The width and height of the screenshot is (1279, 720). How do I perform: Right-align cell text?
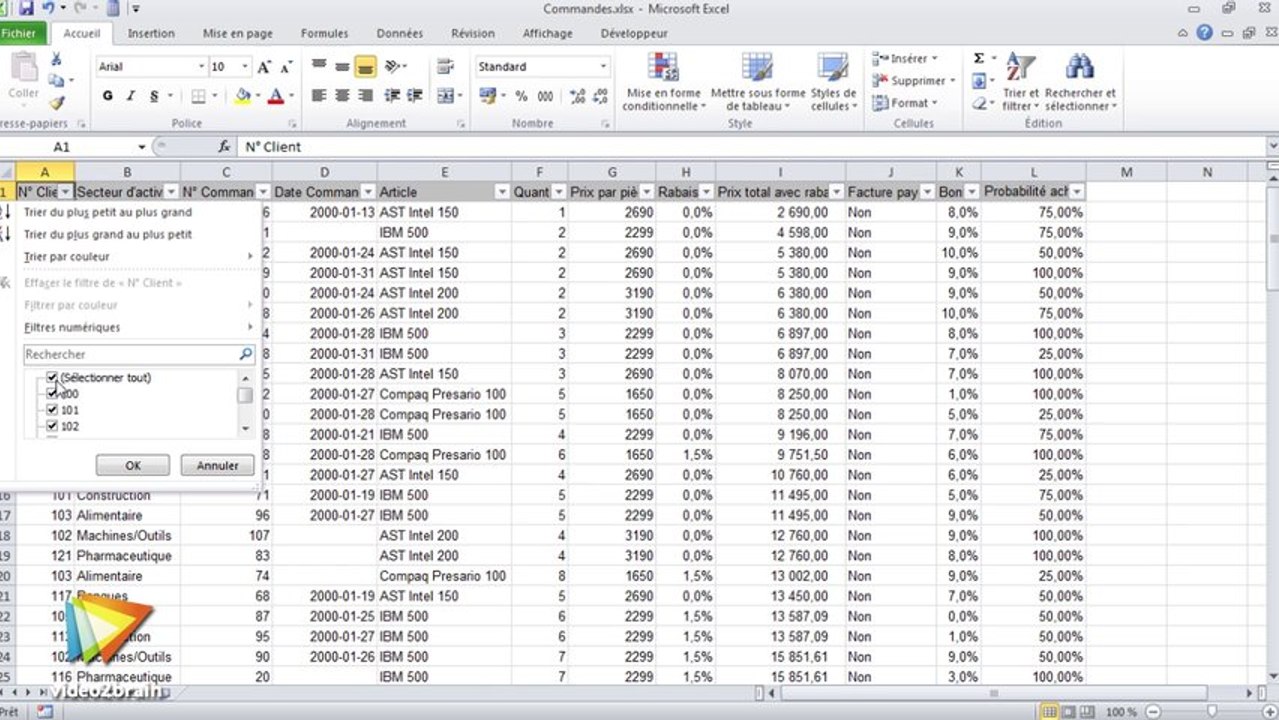click(x=364, y=96)
